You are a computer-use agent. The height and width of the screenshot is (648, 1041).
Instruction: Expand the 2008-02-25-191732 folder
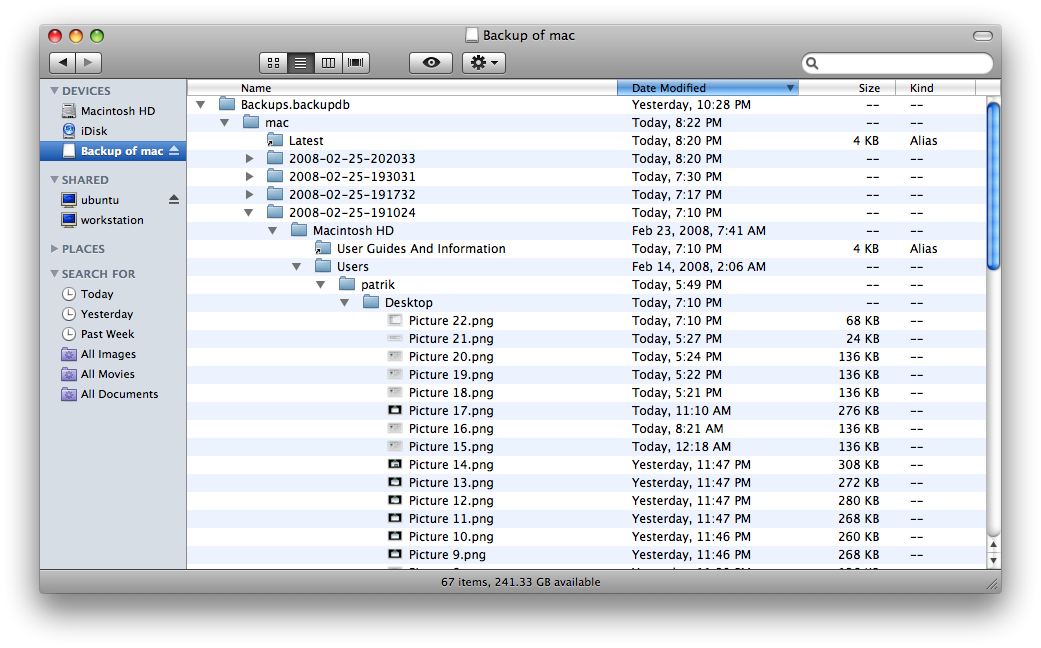[x=249, y=194]
